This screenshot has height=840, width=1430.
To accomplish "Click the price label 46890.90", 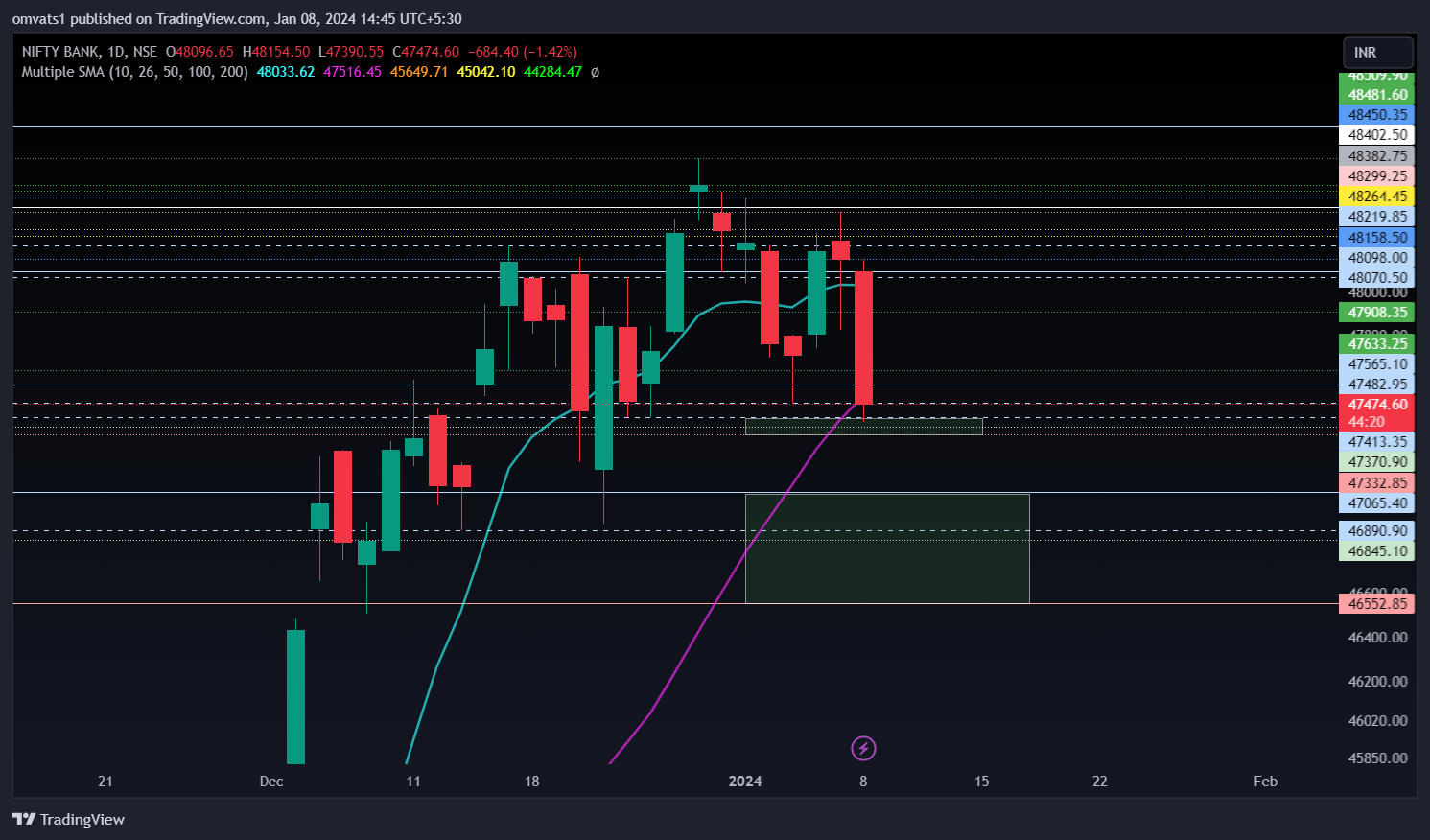I will click(x=1377, y=531).
